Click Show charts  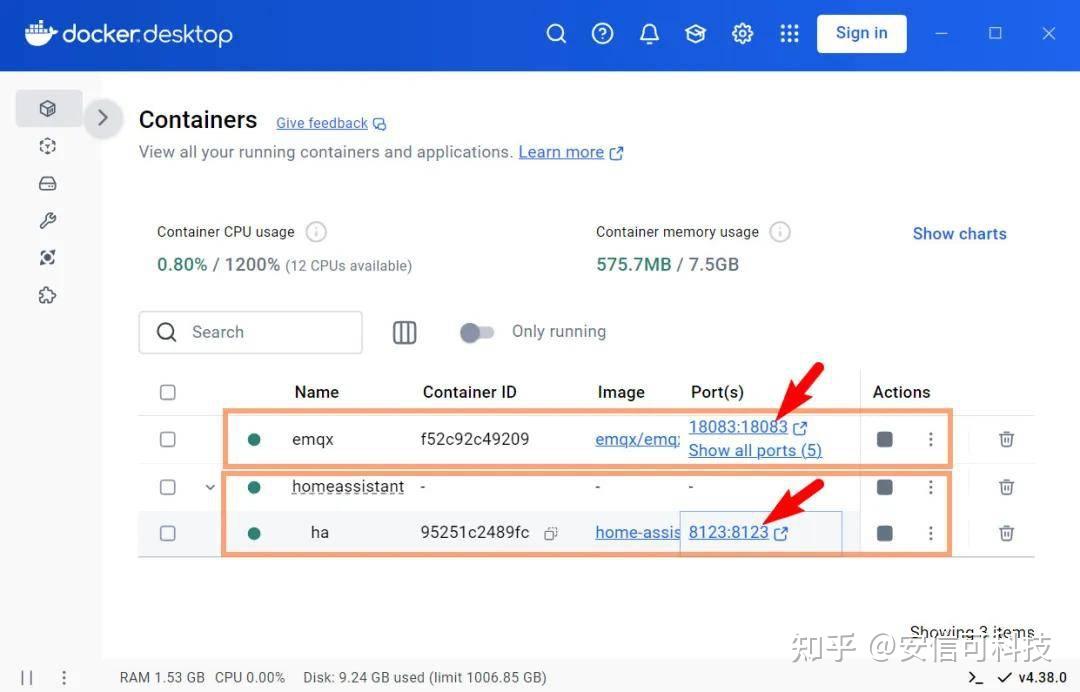click(959, 233)
